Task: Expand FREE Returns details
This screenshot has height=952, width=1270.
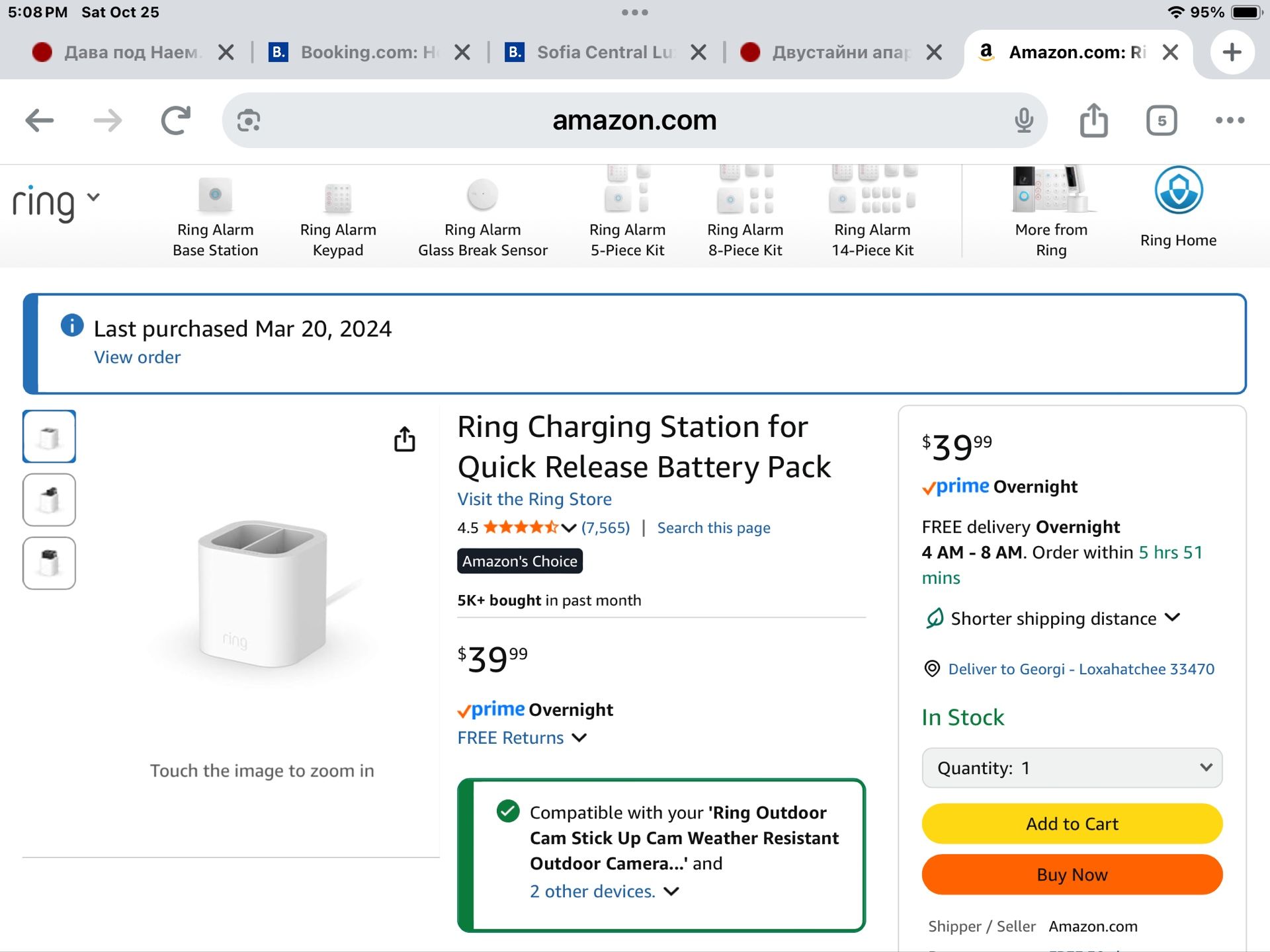Action: click(523, 738)
